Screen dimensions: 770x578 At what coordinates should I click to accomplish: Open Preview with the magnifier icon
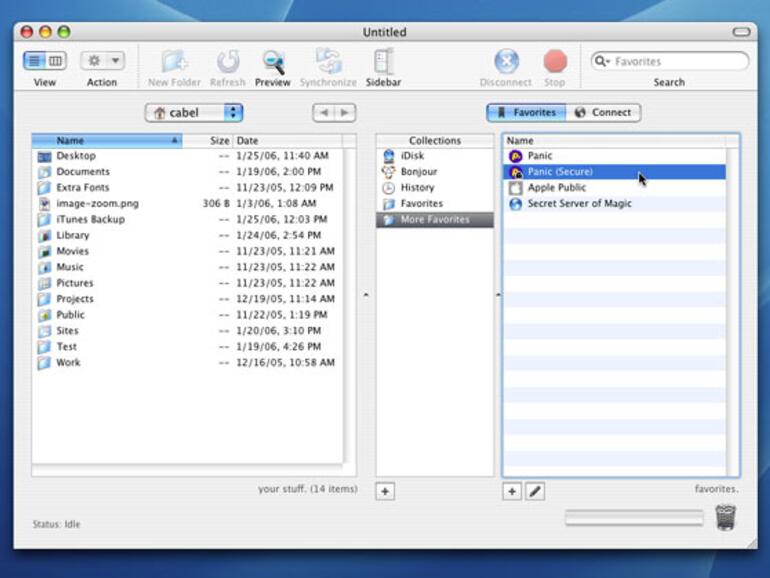(x=272, y=62)
